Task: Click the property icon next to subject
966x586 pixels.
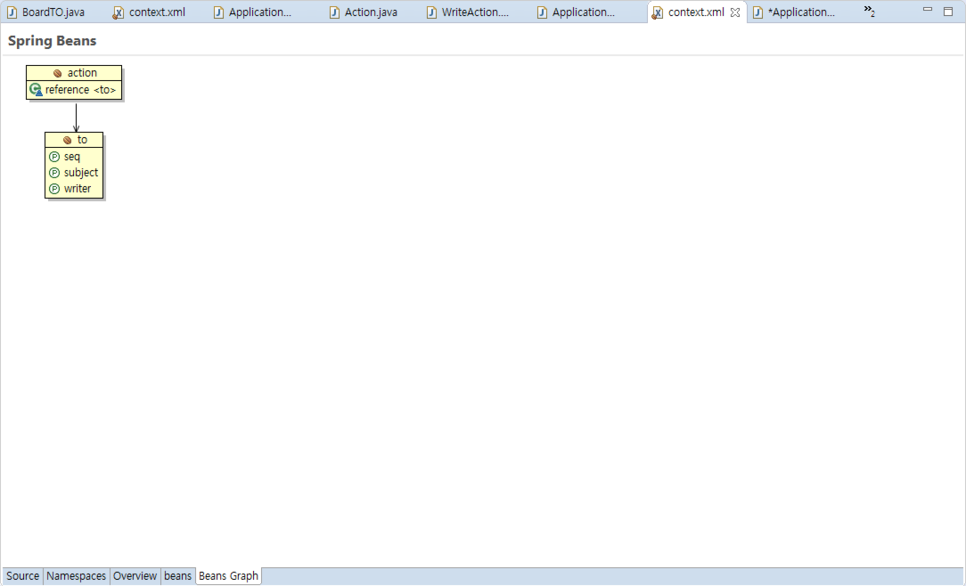Action: click(54, 173)
